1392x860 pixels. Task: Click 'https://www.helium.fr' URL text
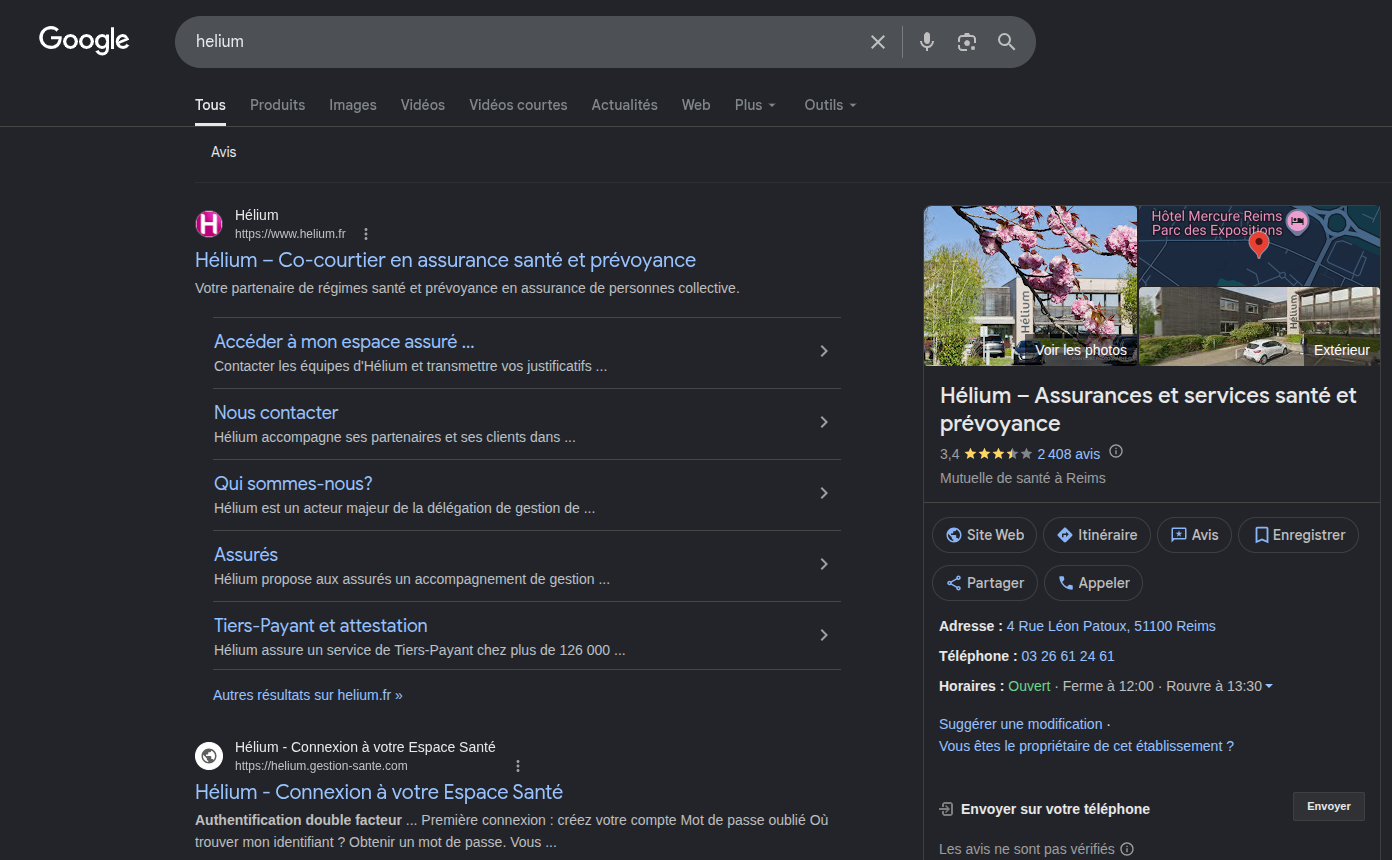click(x=290, y=234)
